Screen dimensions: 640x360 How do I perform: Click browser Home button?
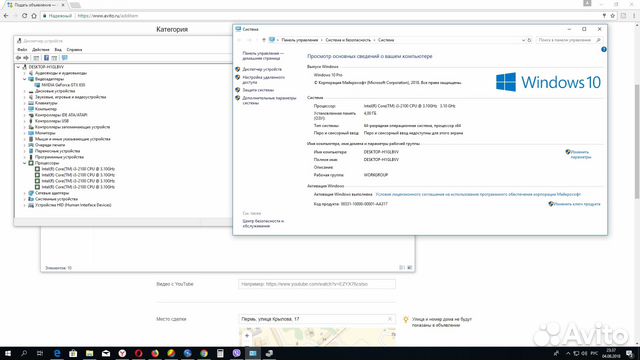pos(34,16)
